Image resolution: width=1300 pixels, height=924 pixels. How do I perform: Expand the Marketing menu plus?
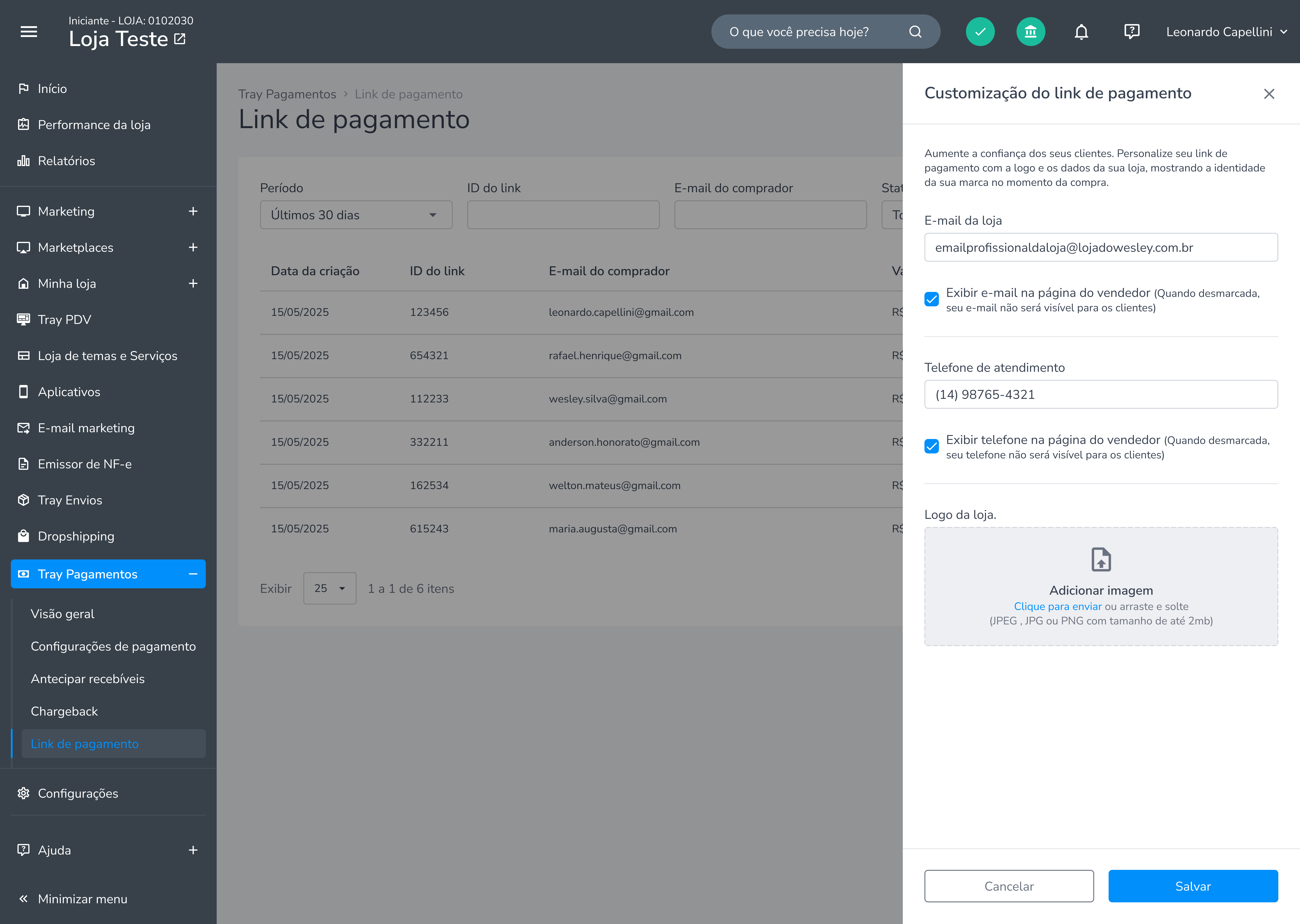[193, 212]
